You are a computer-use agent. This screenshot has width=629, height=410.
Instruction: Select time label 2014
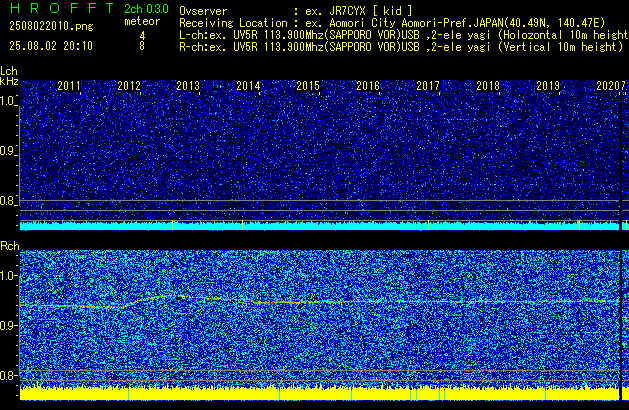(248, 86)
